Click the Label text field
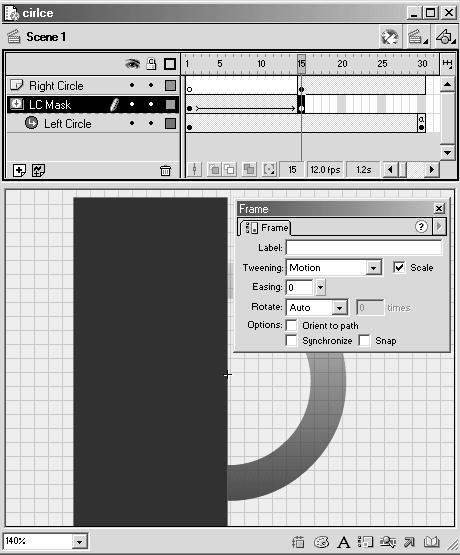This screenshot has width=460, height=555. [364, 247]
